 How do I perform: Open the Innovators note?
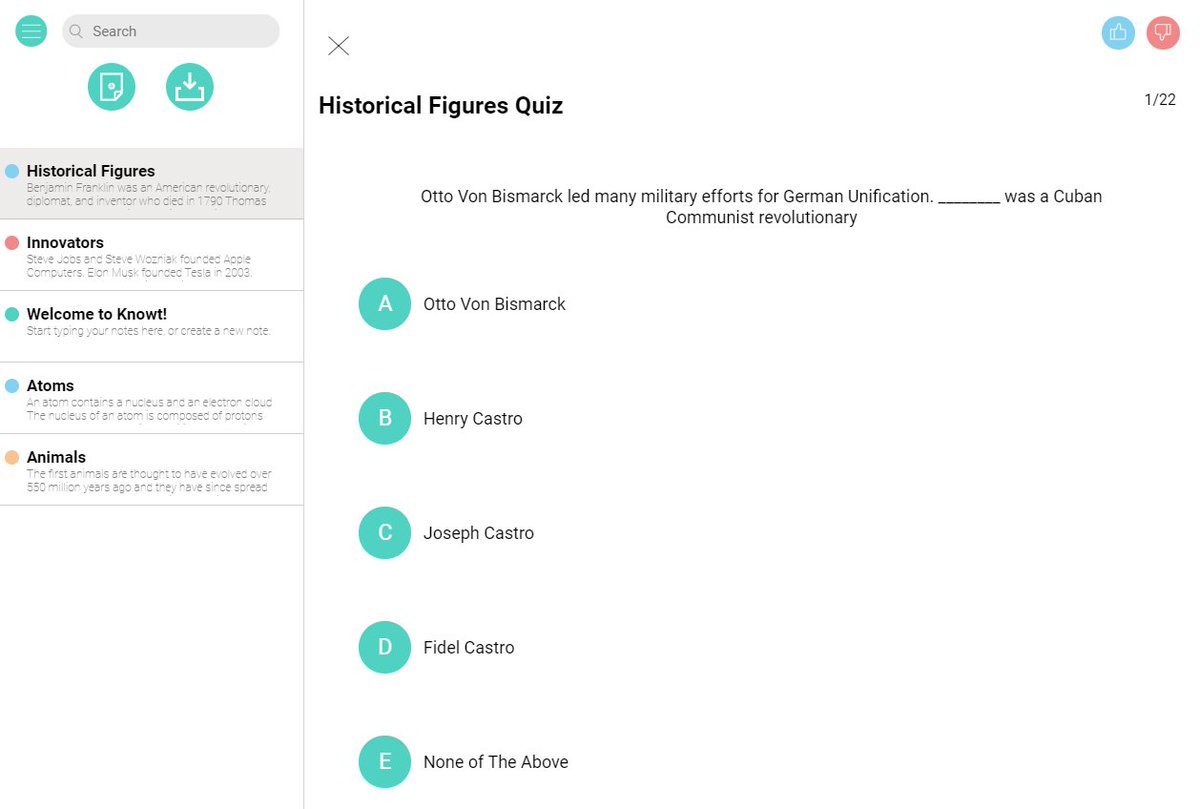click(152, 255)
